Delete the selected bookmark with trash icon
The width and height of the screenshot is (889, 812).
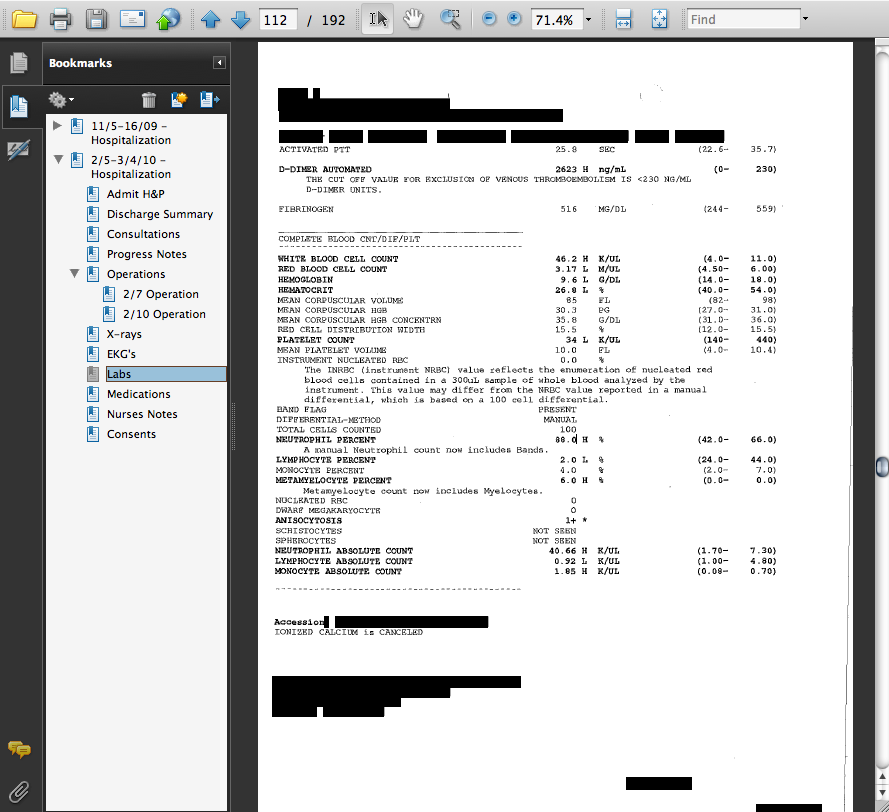[149, 100]
